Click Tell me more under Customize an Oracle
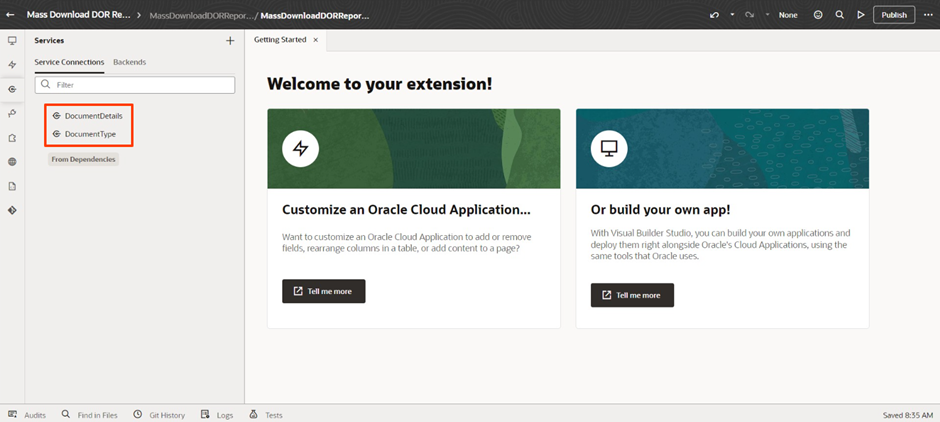Screen dimensions: 940x422 tap(324, 291)
